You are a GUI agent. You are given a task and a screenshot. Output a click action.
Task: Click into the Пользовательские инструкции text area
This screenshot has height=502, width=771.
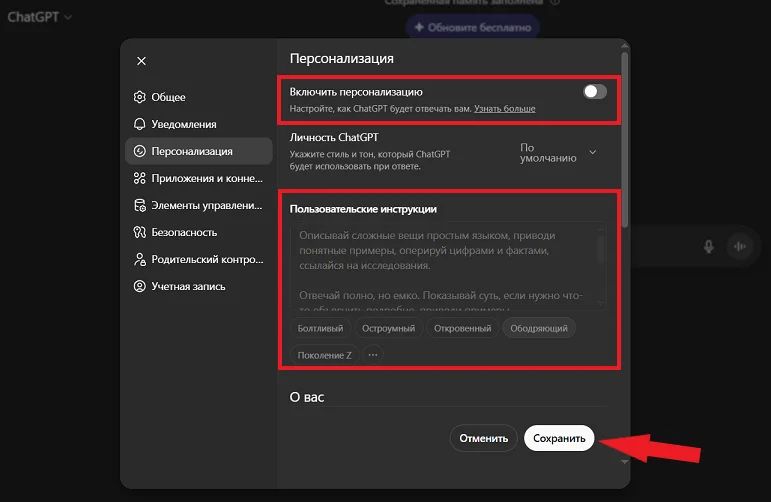coord(447,266)
